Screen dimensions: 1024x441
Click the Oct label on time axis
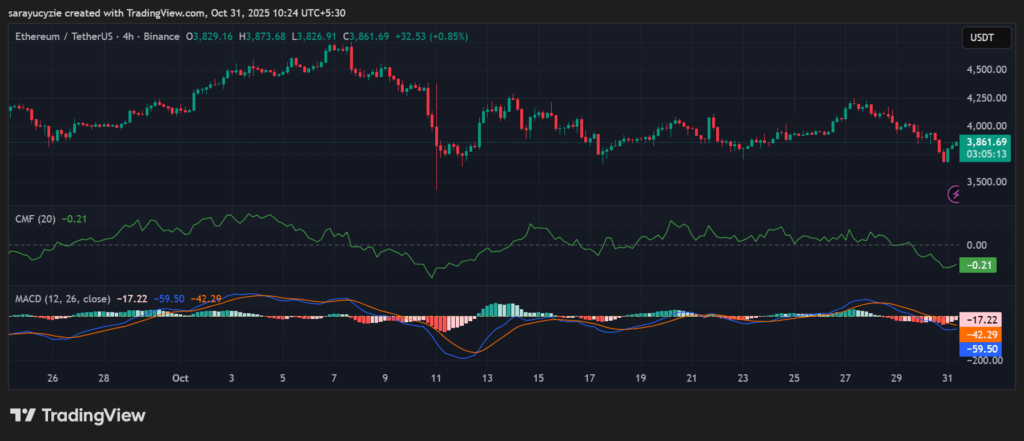[x=180, y=379]
